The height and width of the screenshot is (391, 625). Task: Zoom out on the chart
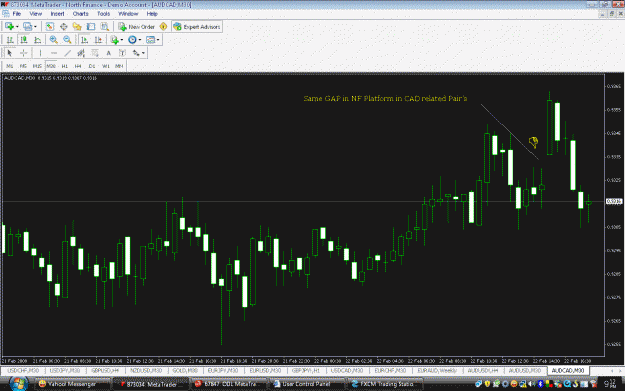pos(67,40)
